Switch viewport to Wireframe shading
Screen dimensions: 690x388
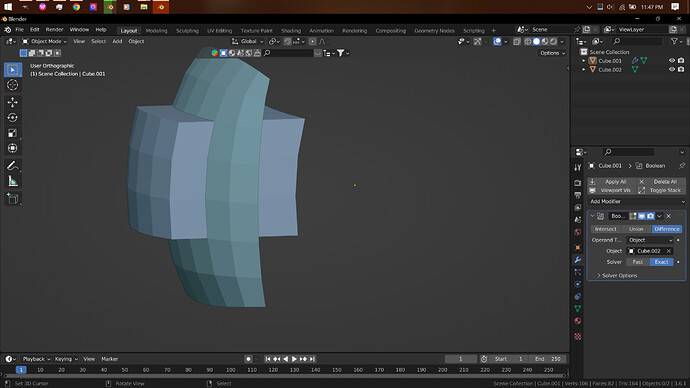(528, 41)
